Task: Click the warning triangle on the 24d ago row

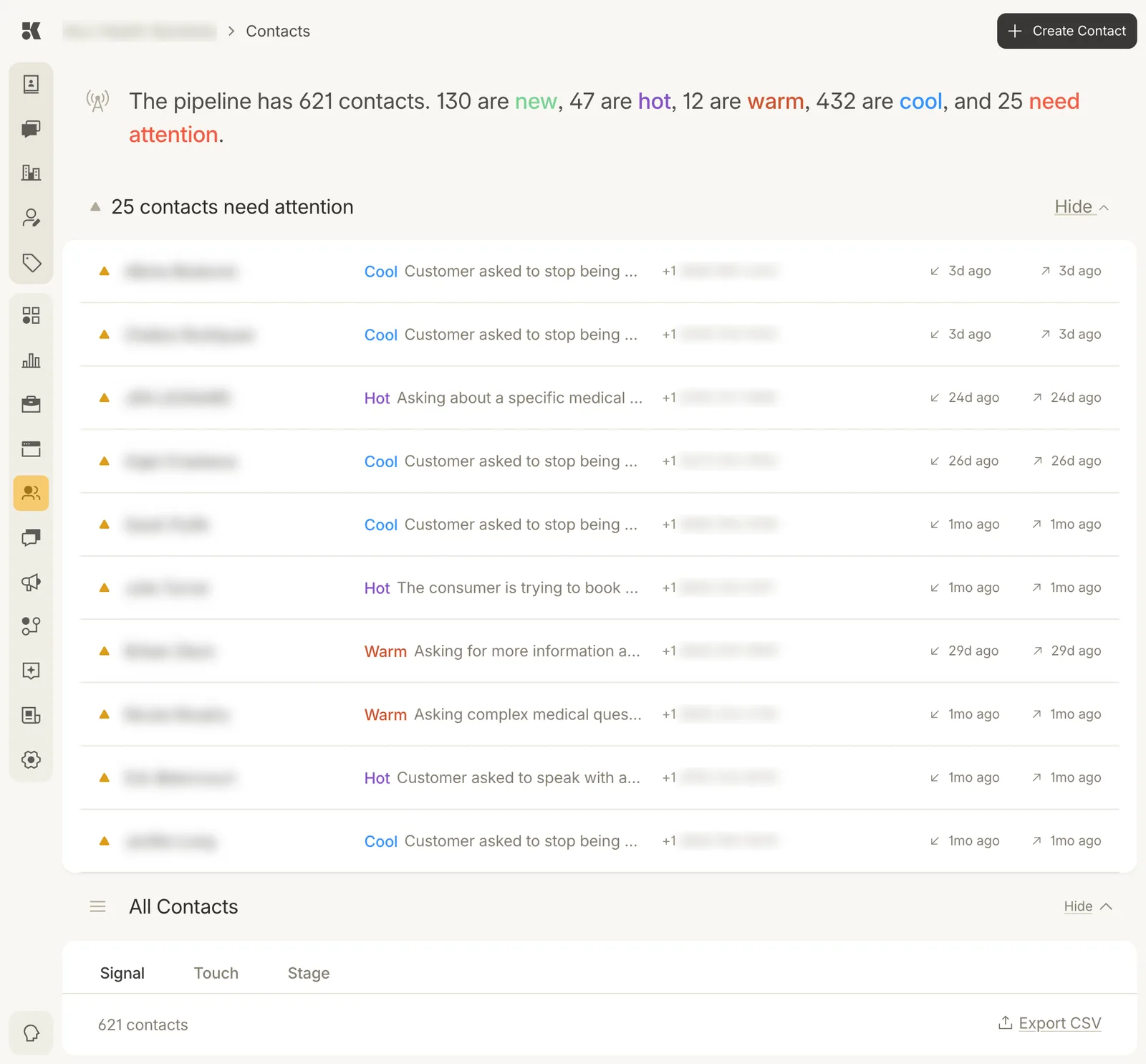Action: click(105, 398)
